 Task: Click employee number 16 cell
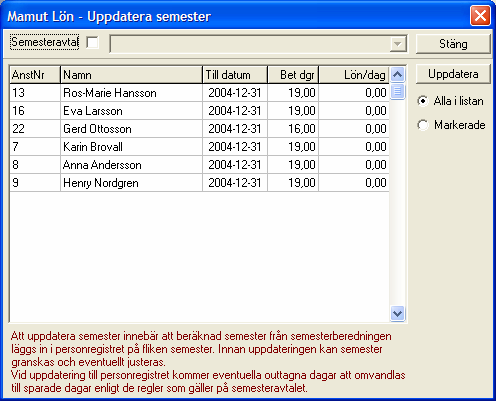(x=35, y=111)
